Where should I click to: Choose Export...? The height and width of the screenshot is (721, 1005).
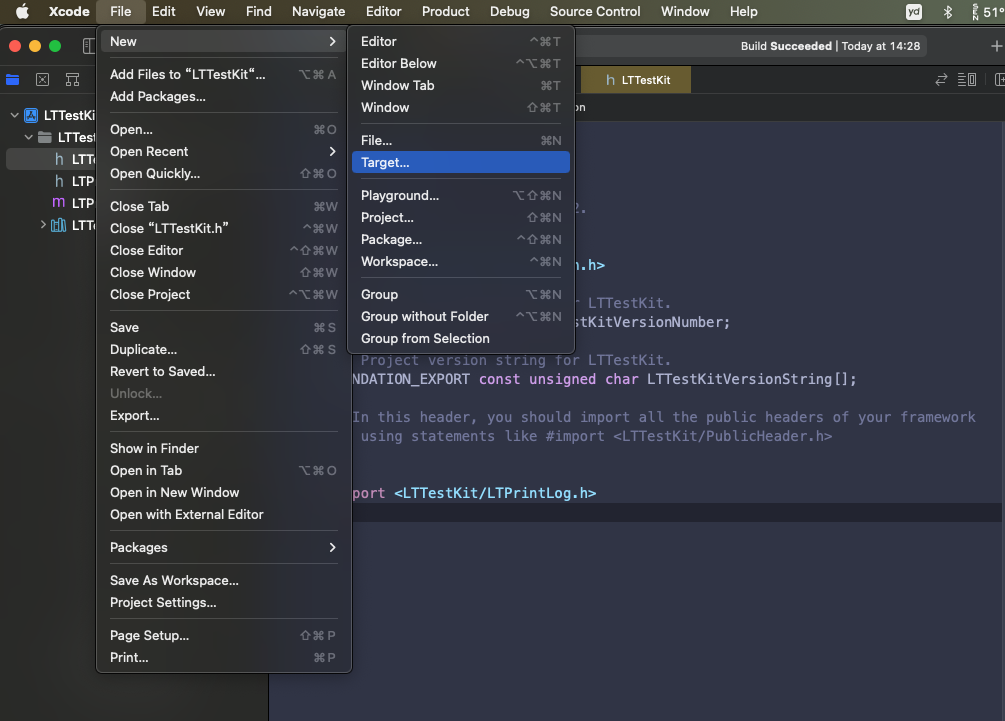coord(223,415)
